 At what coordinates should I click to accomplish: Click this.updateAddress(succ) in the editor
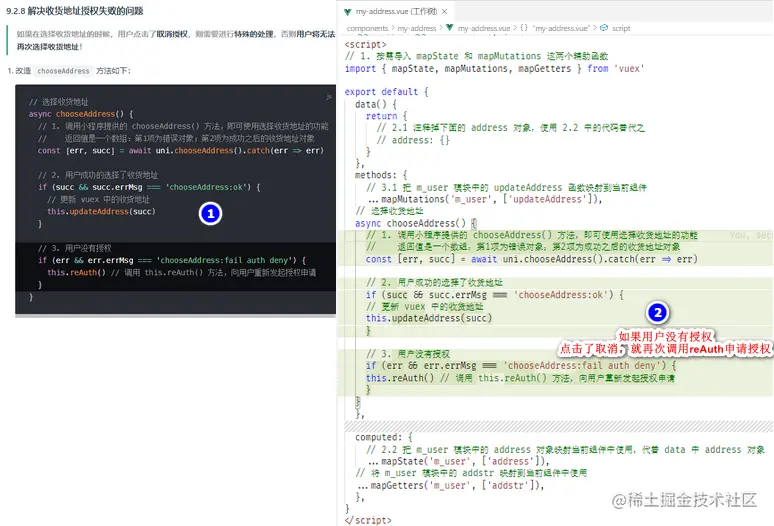[x=428, y=318]
